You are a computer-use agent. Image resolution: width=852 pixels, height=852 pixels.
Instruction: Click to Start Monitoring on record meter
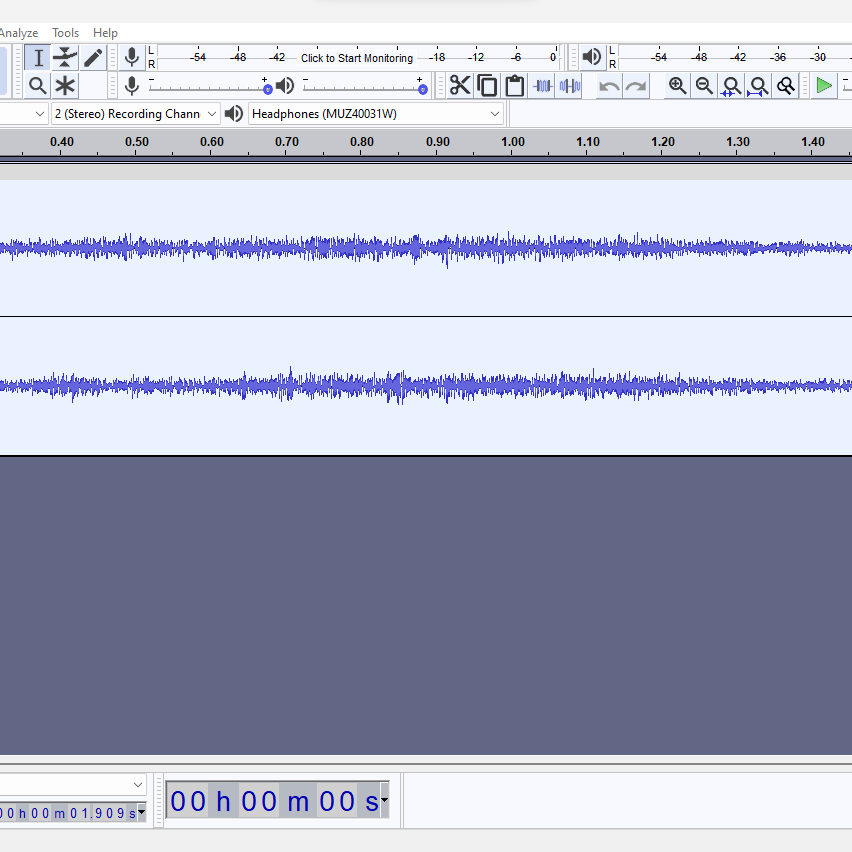pos(356,58)
